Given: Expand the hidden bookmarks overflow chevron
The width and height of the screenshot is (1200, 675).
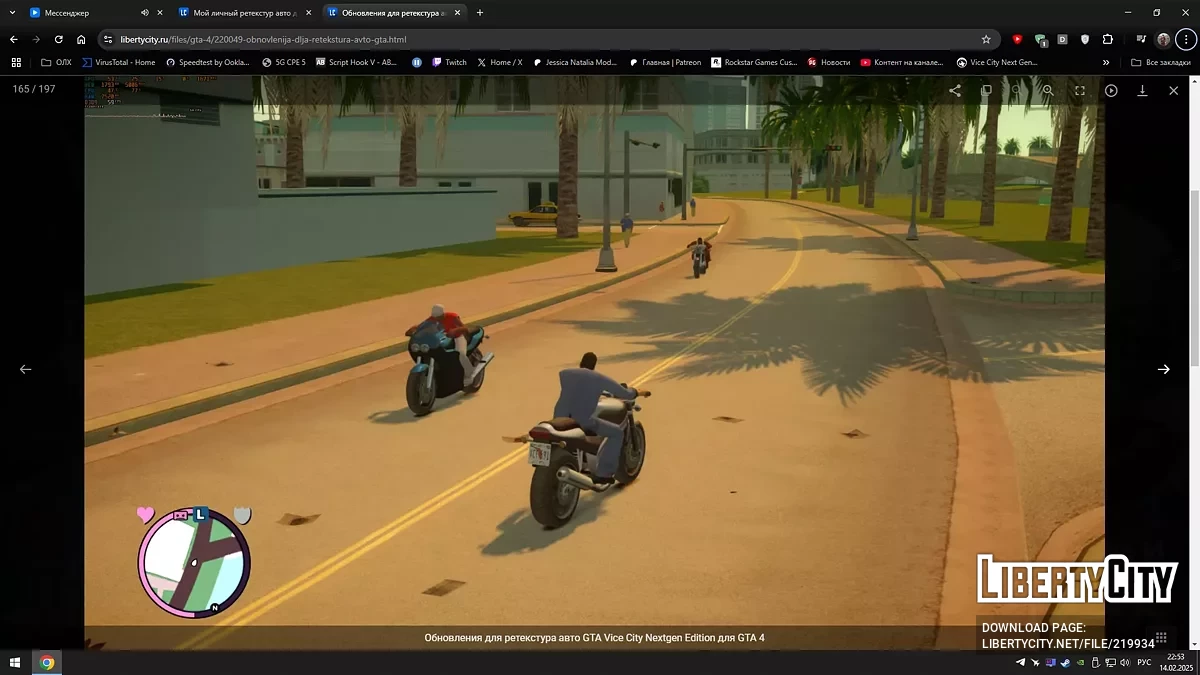Looking at the screenshot, I should (1106, 62).
